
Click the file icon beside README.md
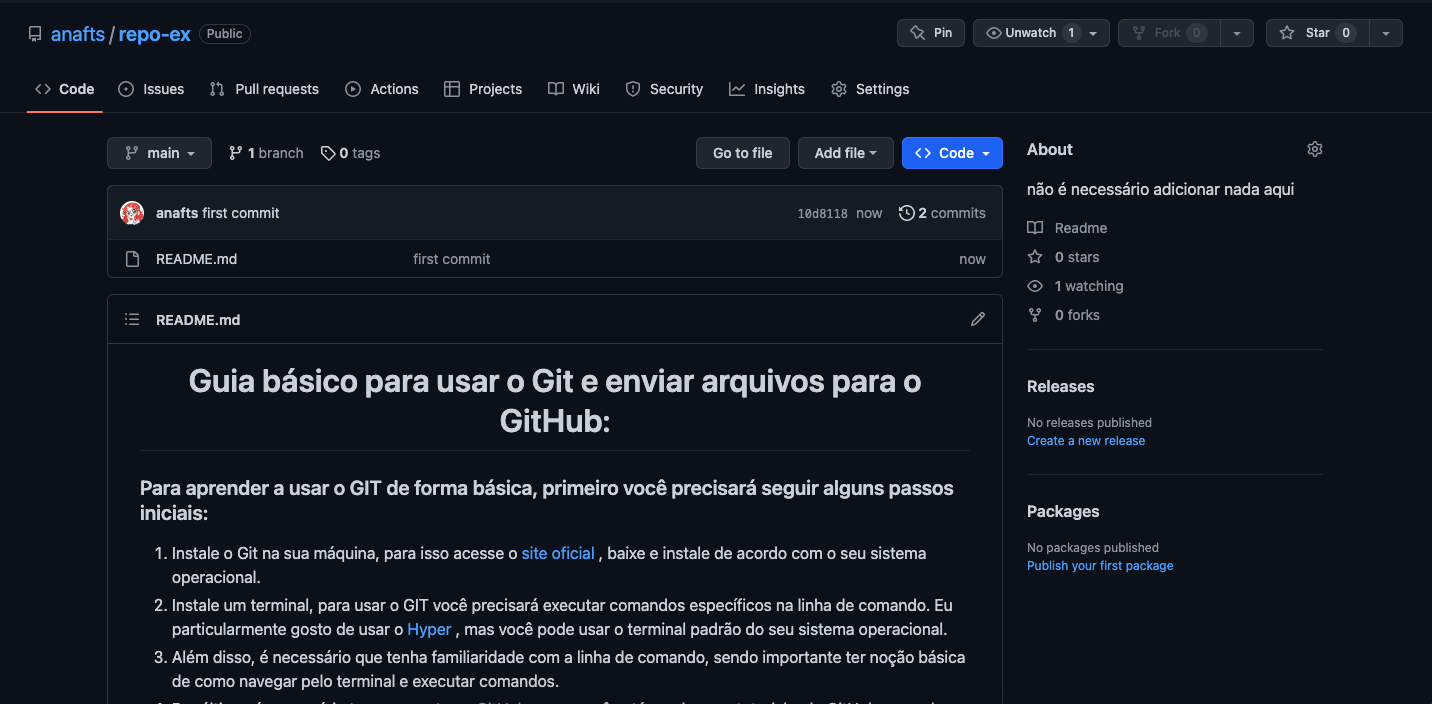132,259
